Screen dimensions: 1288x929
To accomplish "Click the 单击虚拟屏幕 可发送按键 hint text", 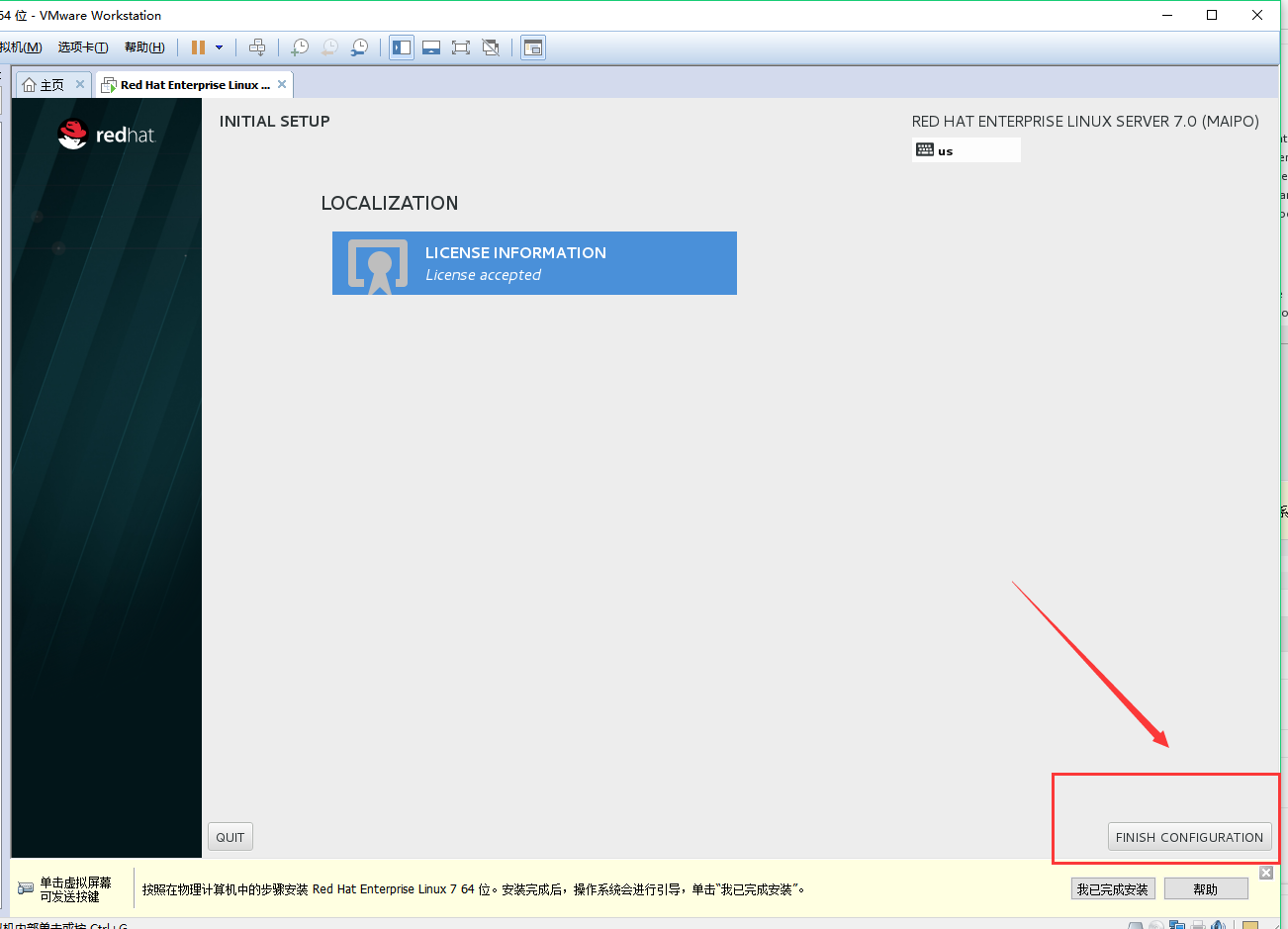I will click(75, 889).
